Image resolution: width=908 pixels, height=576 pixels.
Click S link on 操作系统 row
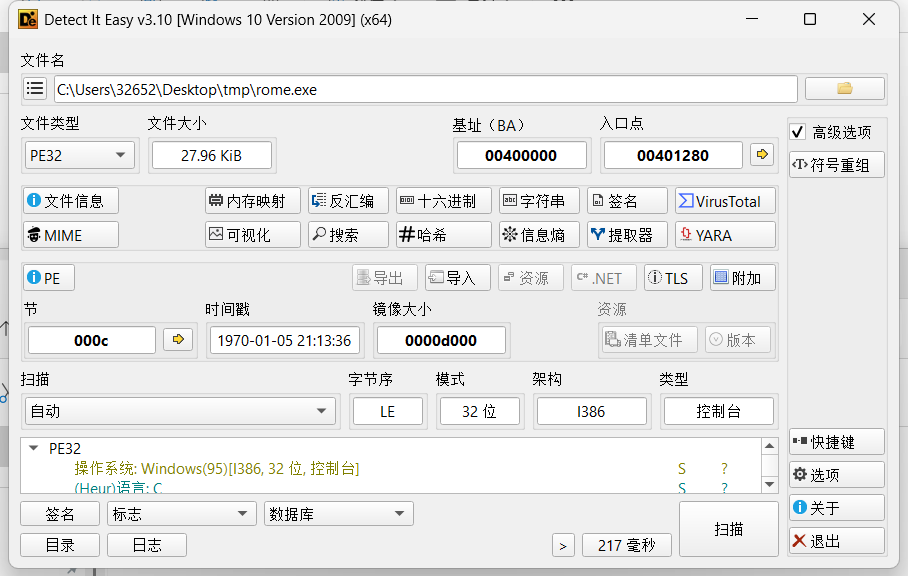pos(682,468)
